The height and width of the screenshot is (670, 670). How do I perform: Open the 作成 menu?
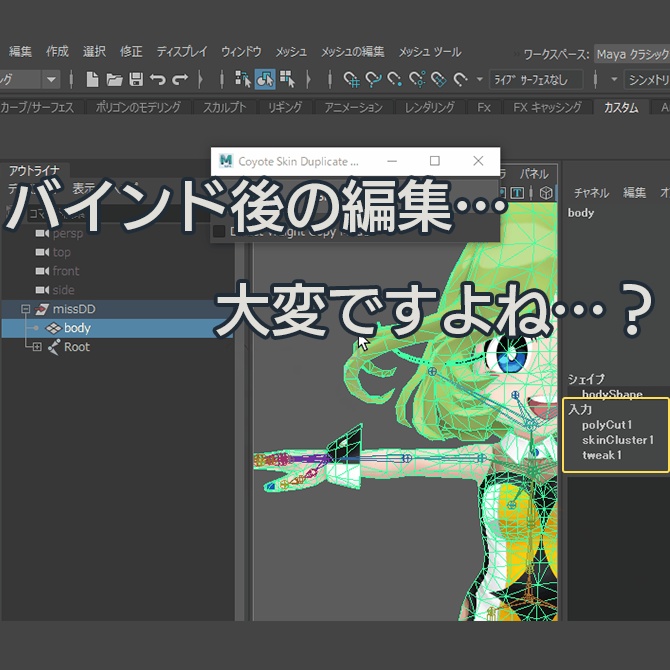tap(57, 52)
